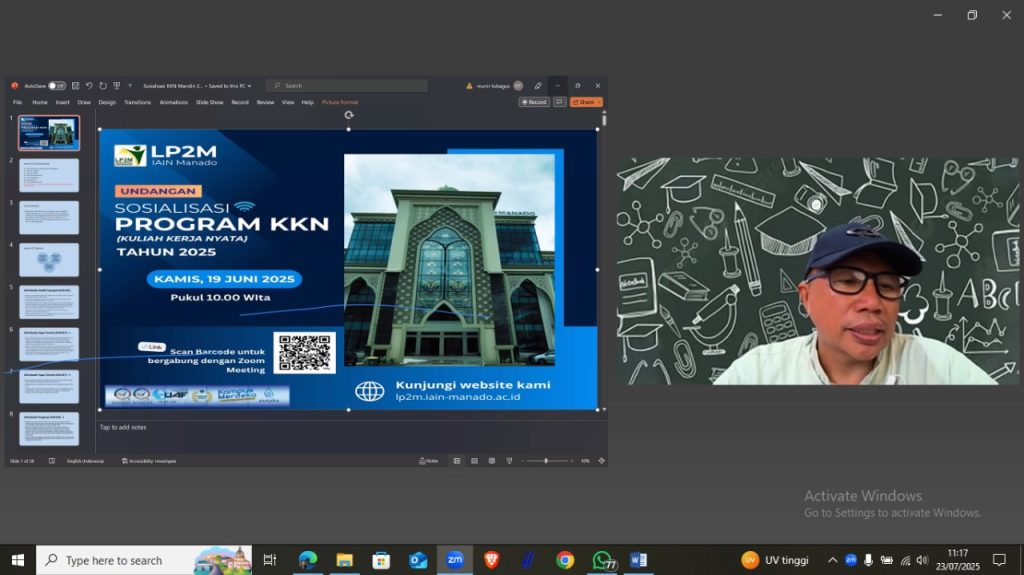Open the Transitions ribbon tab
This screenshot has width=1024, height=575.
[x=137, y=102]
